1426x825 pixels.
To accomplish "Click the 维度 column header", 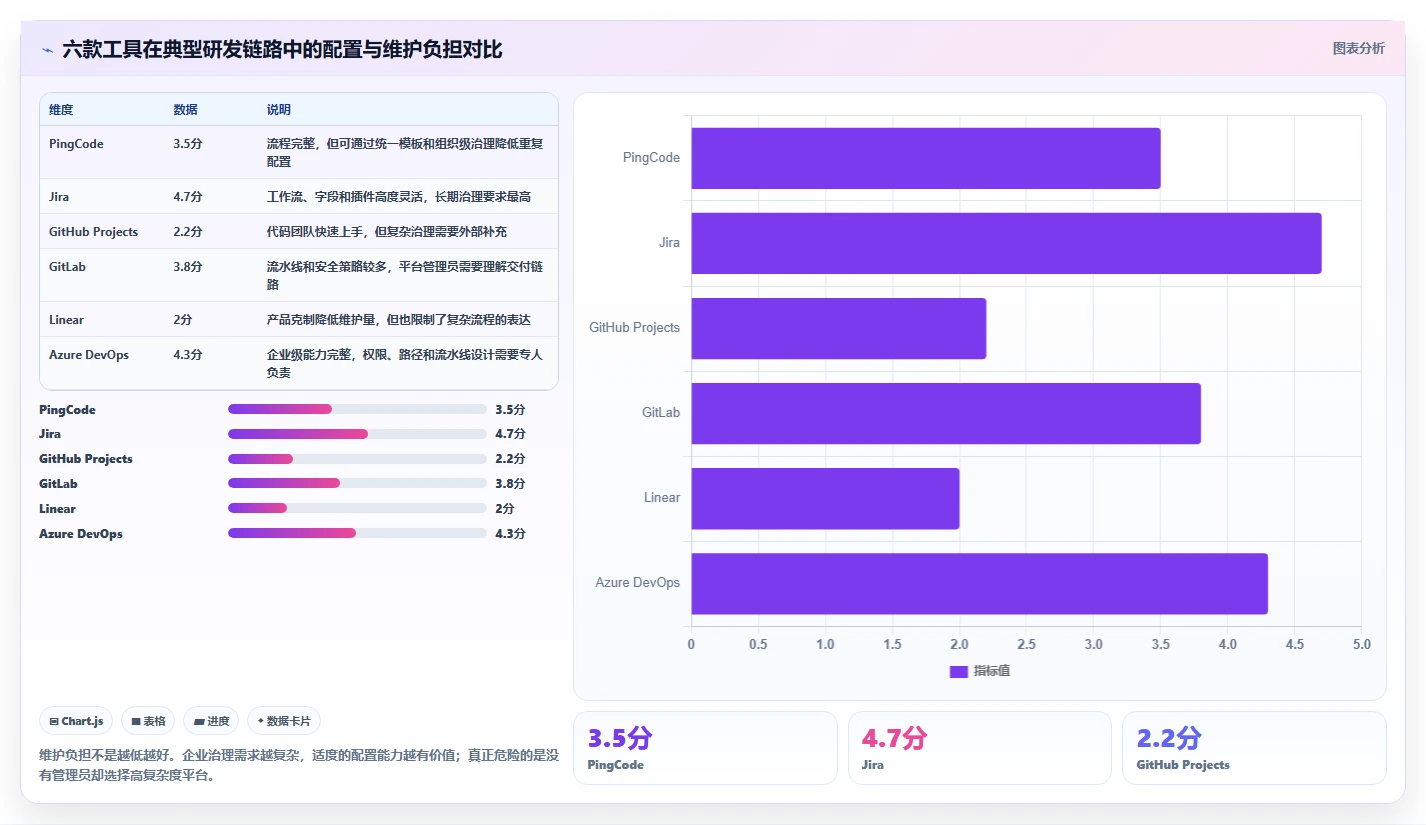I will tap(61, 110).
